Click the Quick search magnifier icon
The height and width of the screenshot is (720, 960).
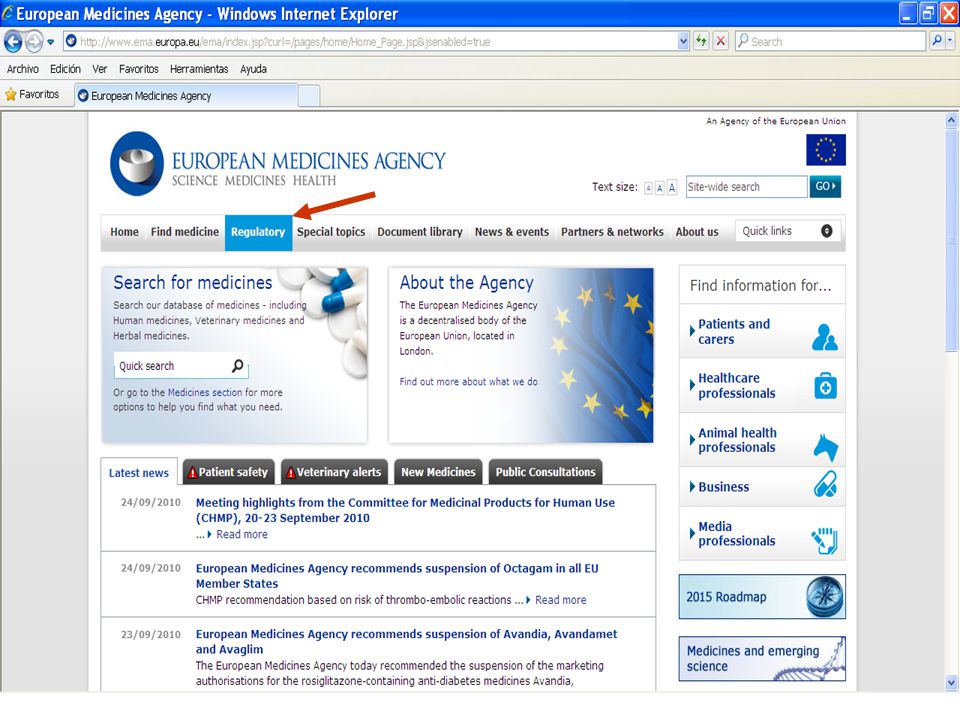coord(238,366)
